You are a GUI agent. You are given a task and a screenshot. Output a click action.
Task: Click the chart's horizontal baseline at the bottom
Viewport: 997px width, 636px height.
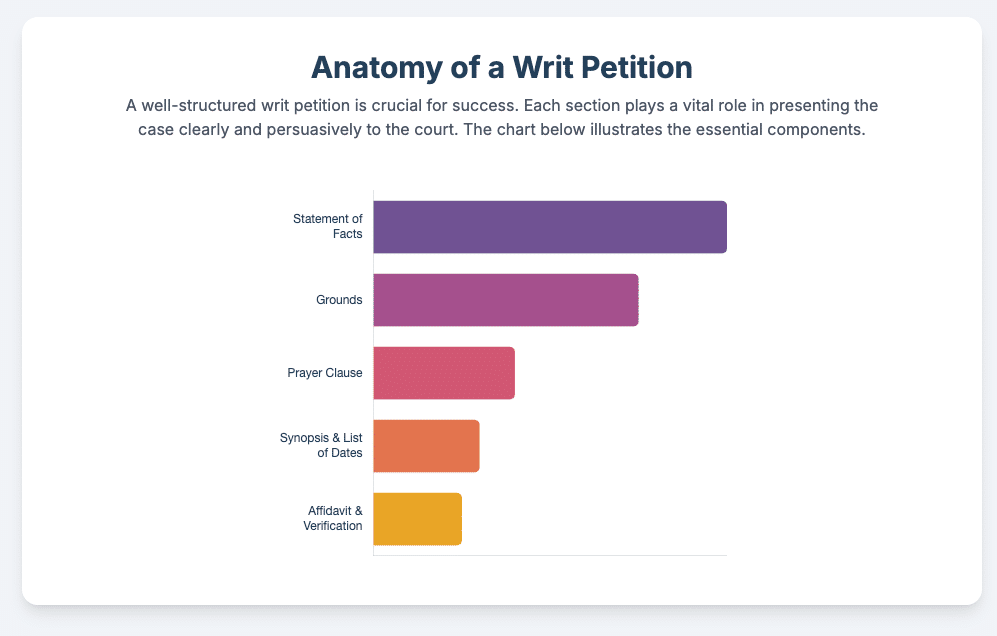(600, 555)
